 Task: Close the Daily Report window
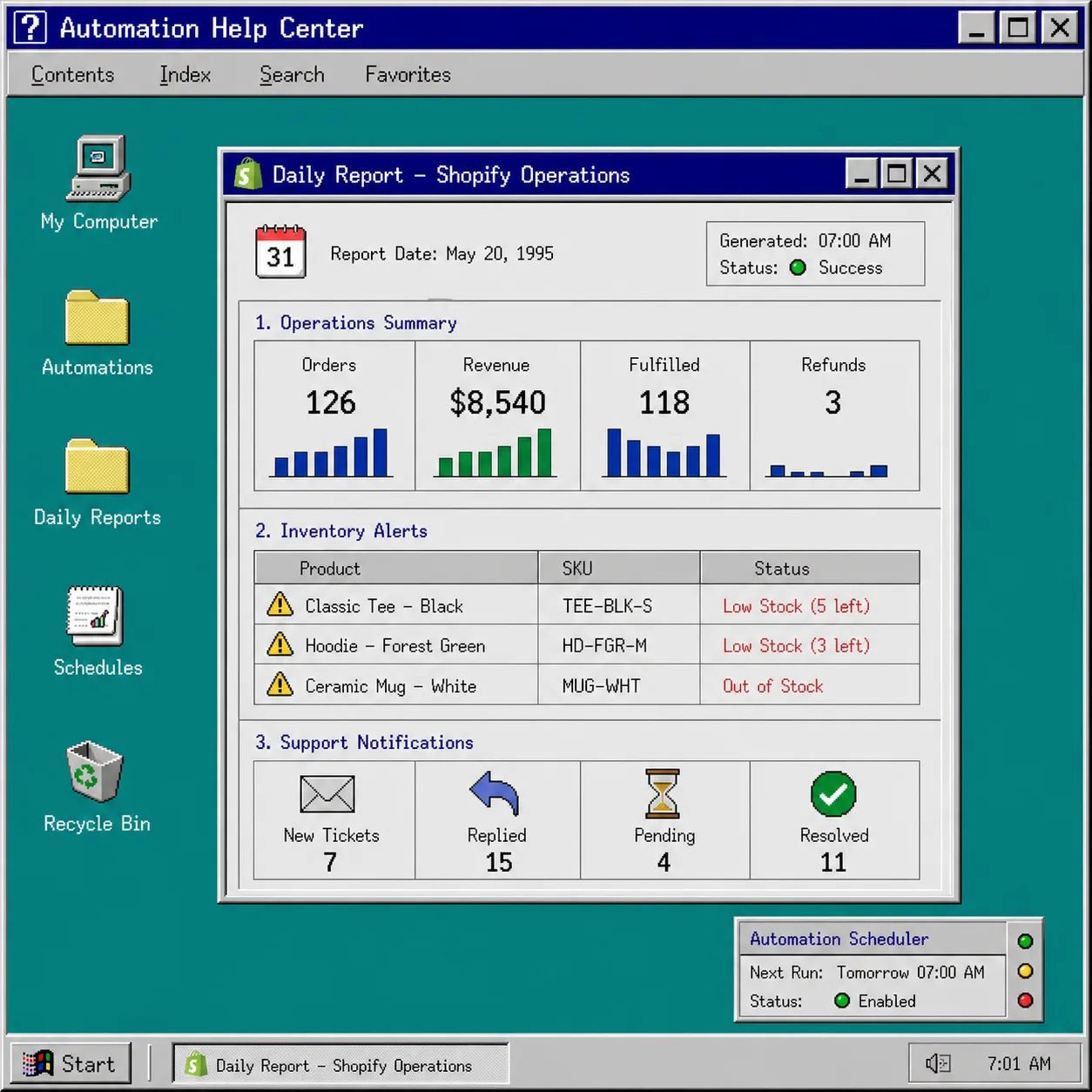[x=932, y=174]
